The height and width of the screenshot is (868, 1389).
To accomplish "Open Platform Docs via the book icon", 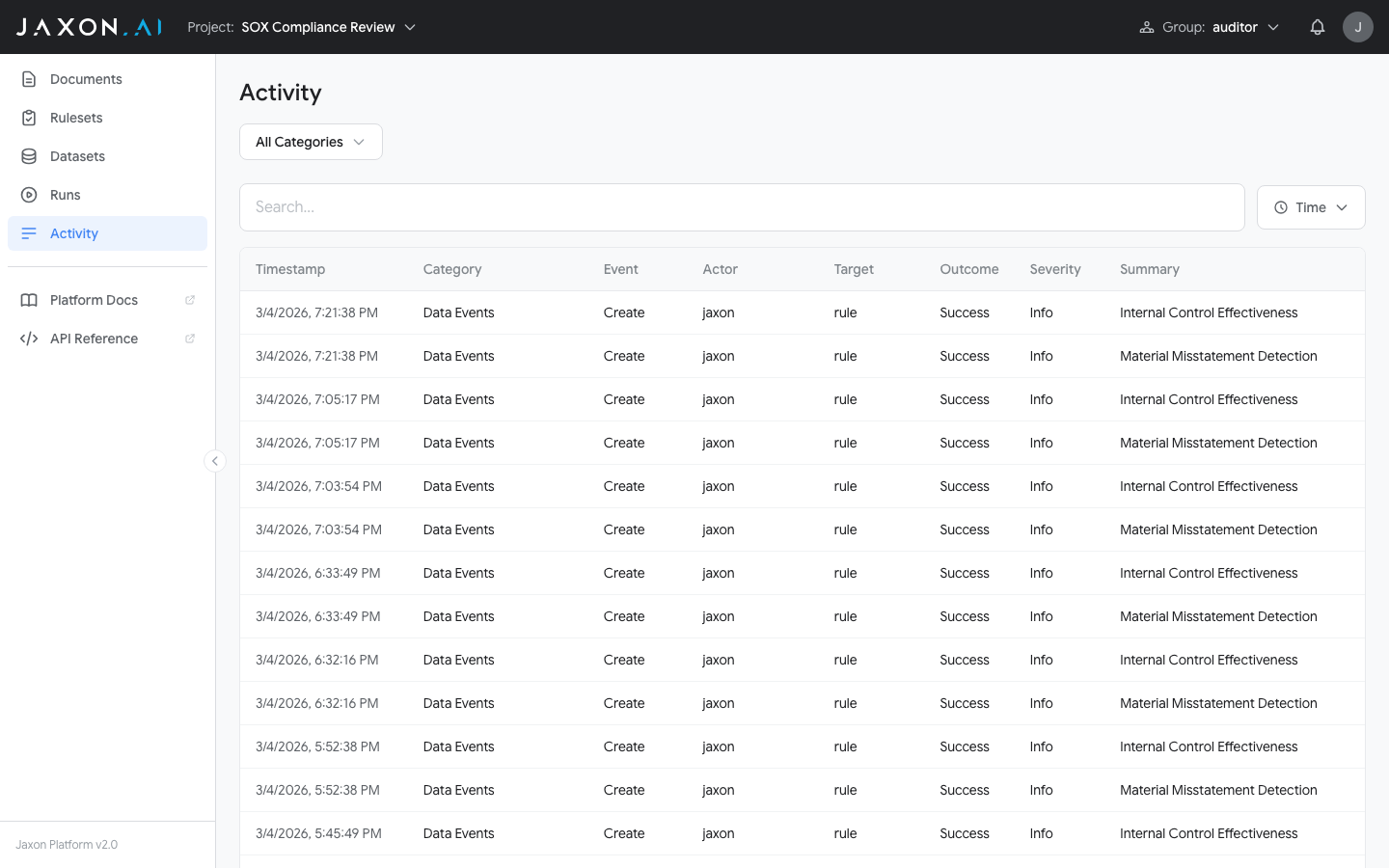I will [29, 299].
